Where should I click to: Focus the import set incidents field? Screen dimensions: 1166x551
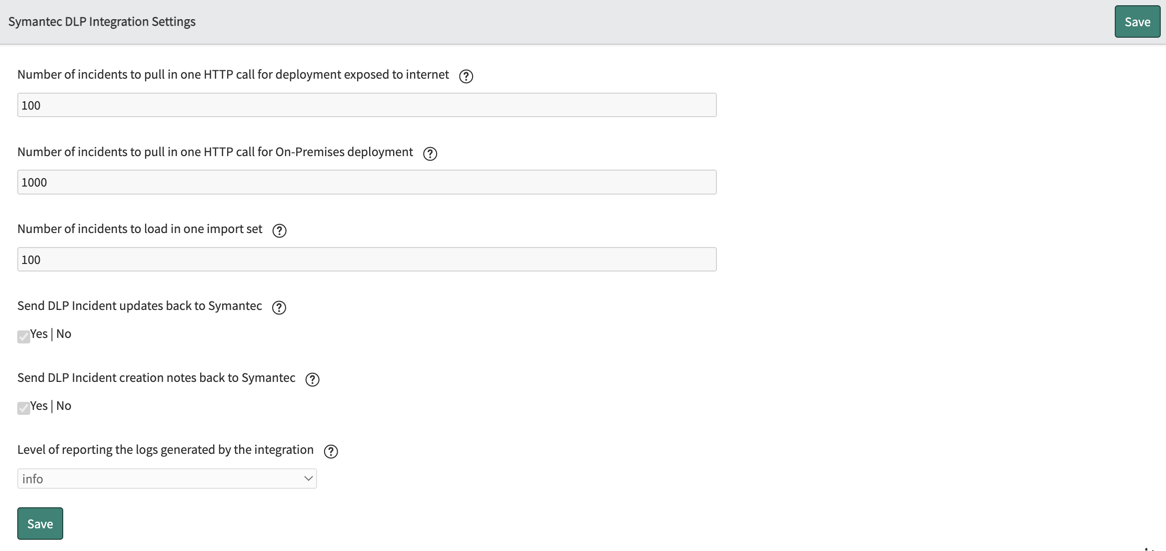pos(367,260)
